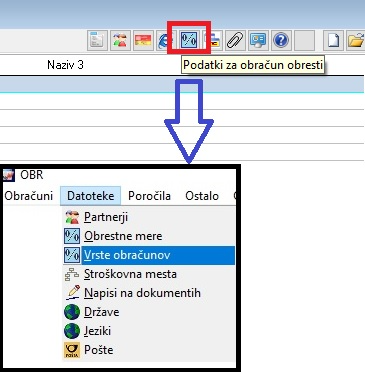Select Pošte menu entry
Screen dimensions: 365x372
[x=149, y=350]
